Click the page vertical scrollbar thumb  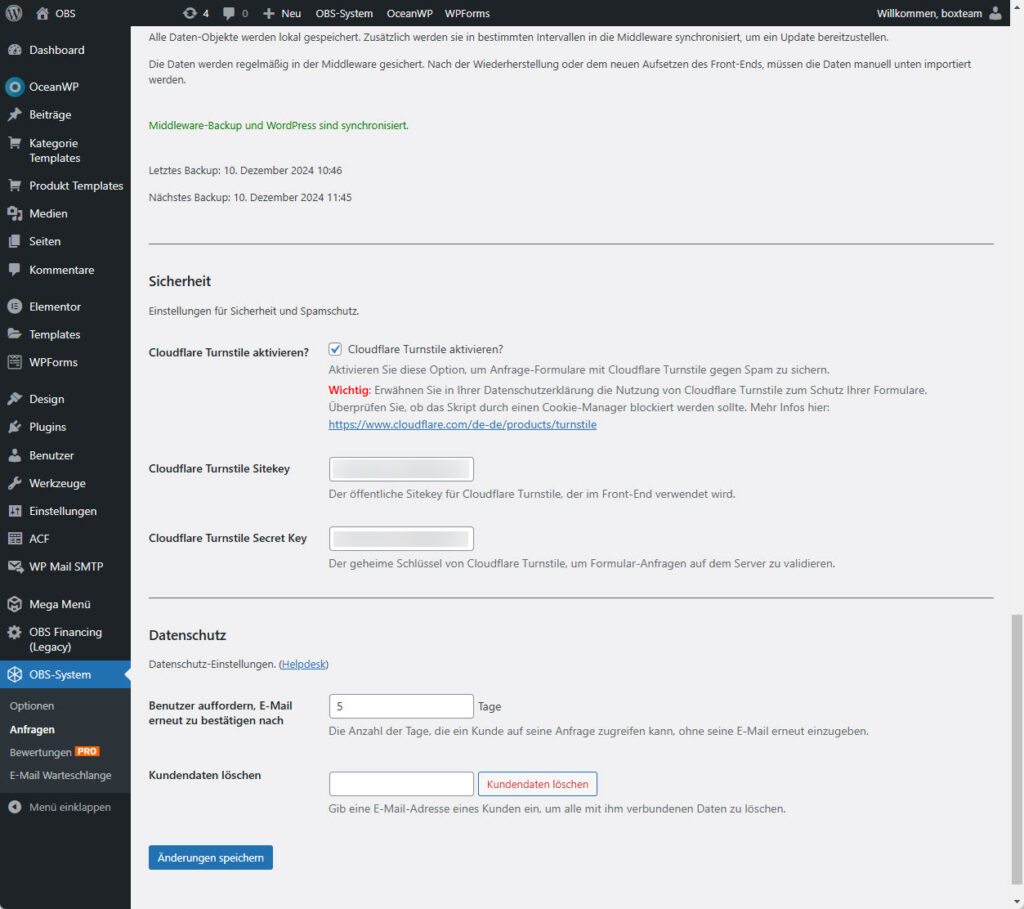coord(1016,748)
